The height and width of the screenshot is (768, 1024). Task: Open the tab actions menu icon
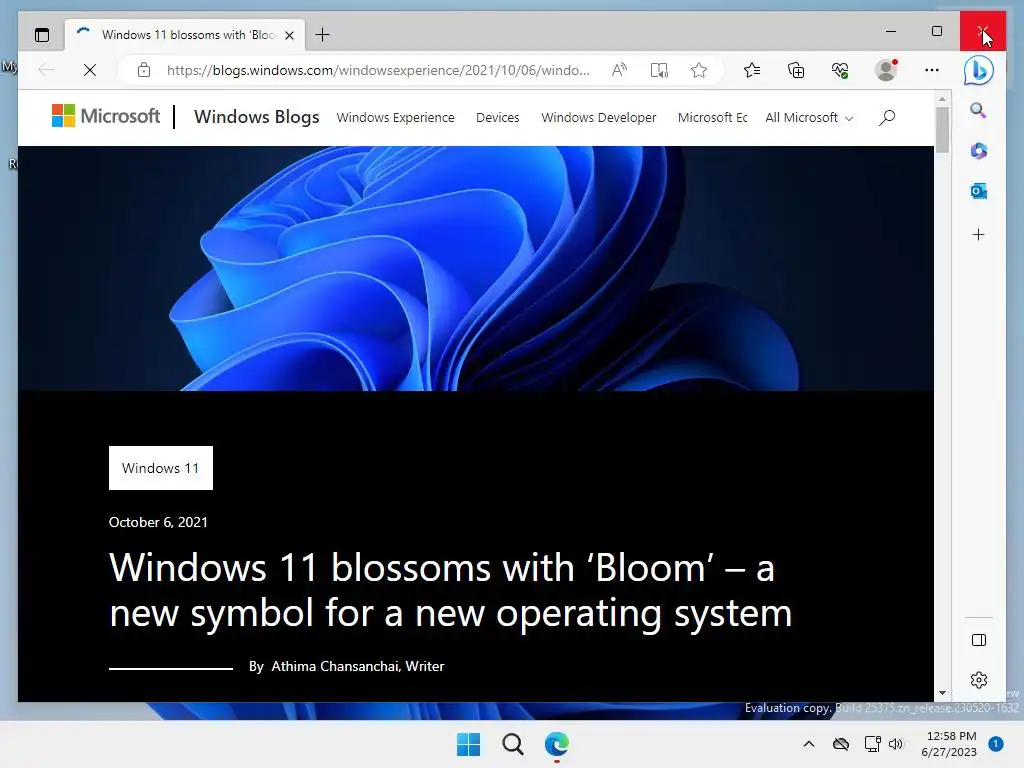tap(42, 35)
